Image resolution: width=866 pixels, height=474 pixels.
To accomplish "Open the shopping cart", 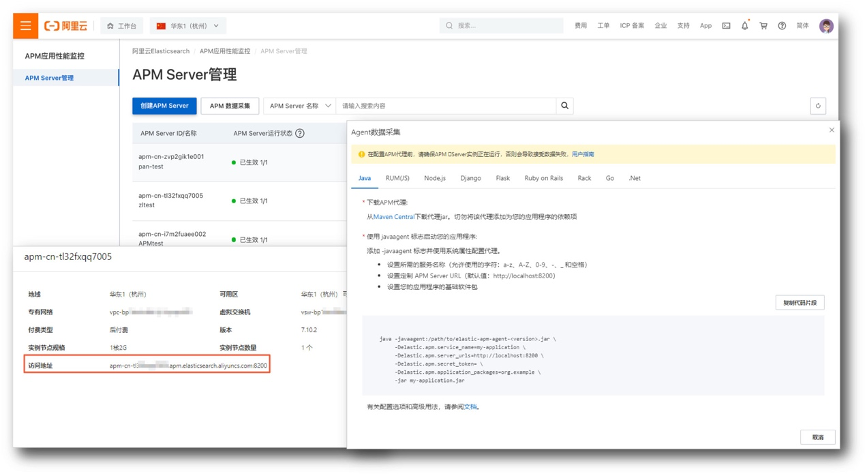I will 763,25.
